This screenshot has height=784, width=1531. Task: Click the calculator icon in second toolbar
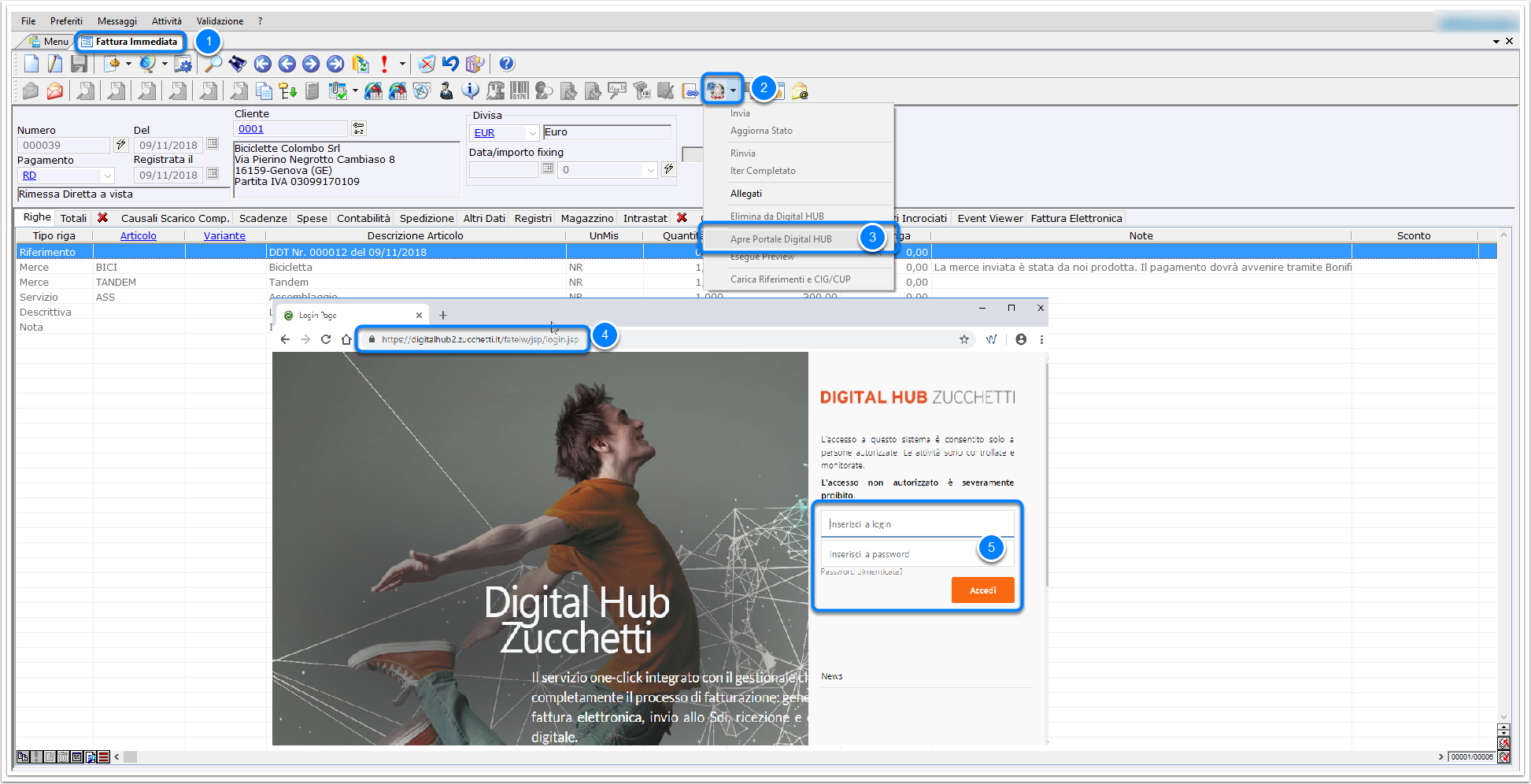[312, 91]
